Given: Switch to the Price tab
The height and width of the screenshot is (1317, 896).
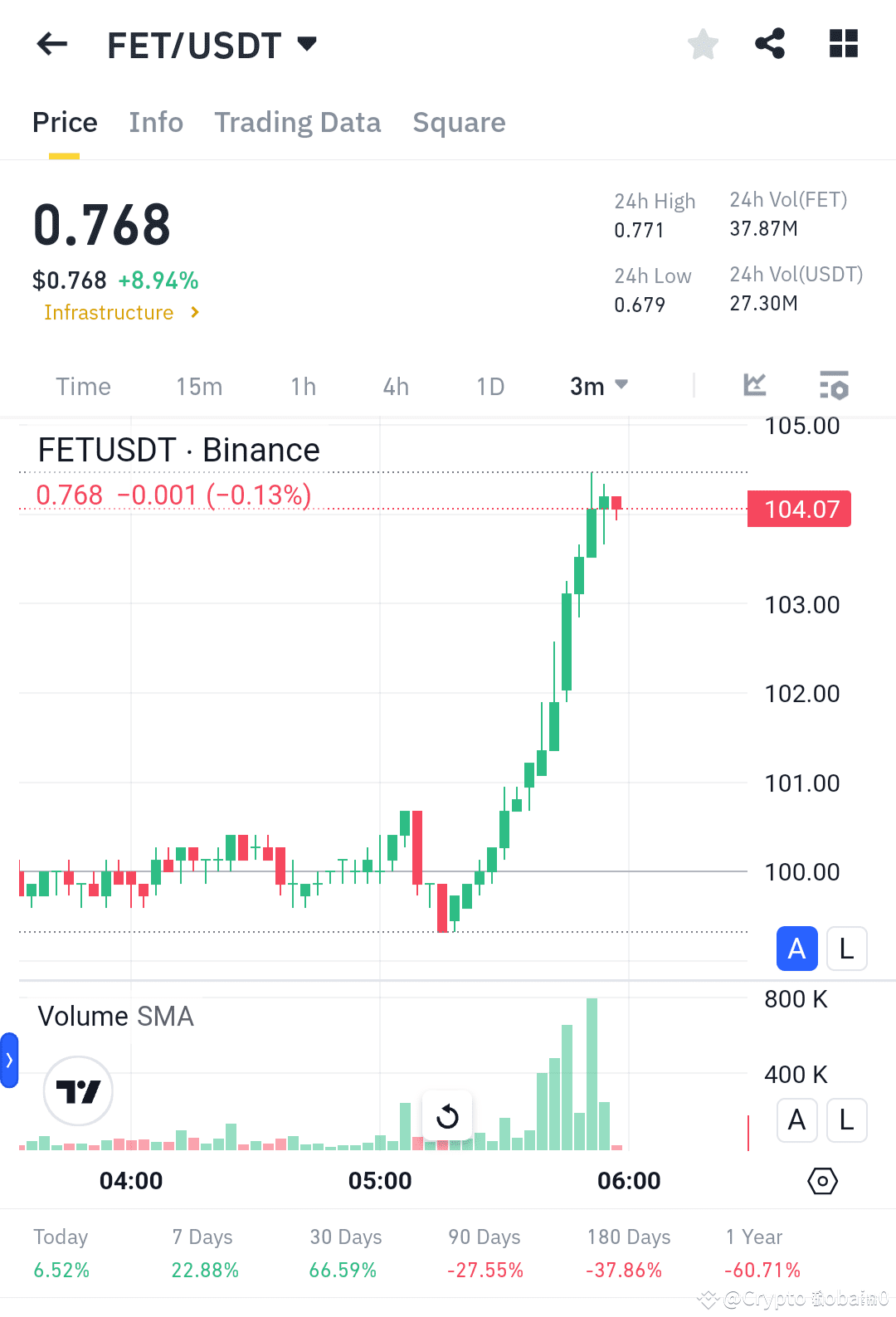Looking at the screenshot, I should point(65,123).
